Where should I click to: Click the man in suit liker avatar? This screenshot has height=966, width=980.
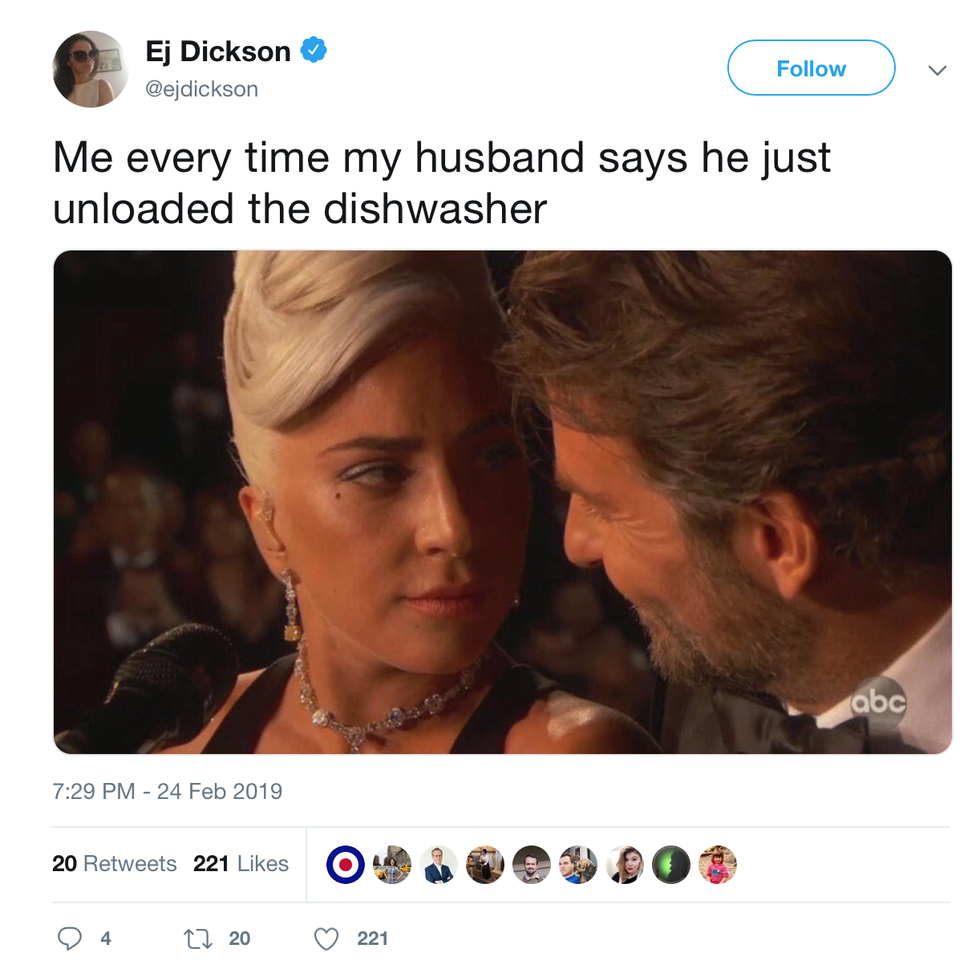(x=439, y=864)
